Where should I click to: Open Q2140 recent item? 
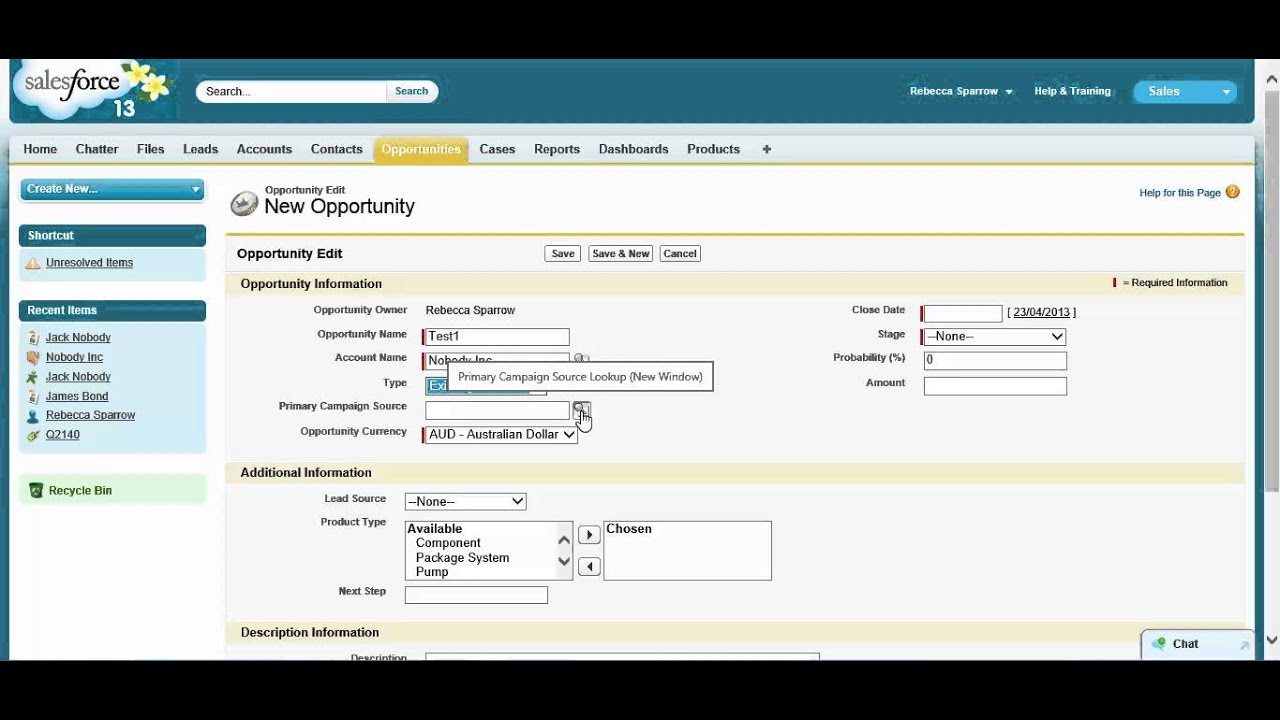coord(62,435)
